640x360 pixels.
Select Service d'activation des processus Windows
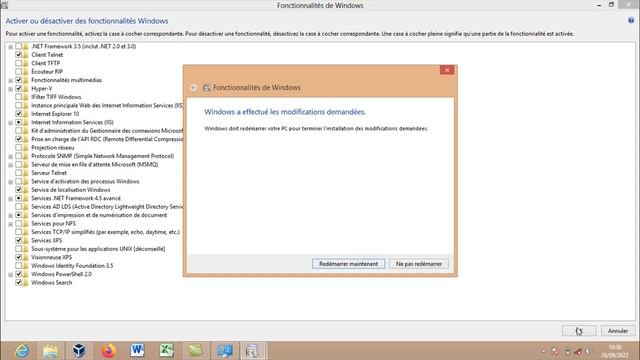click(85, 181)
